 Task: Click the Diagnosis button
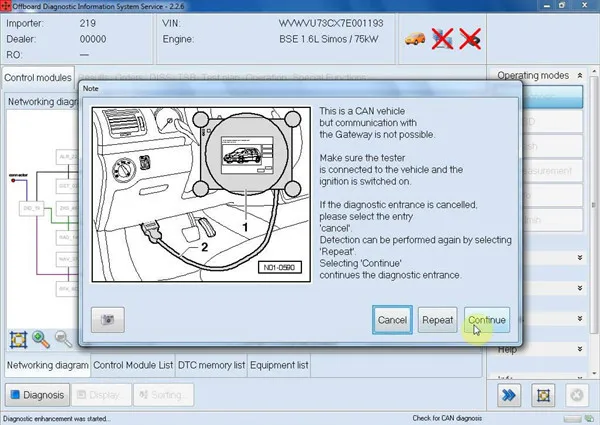pos(38,395)
